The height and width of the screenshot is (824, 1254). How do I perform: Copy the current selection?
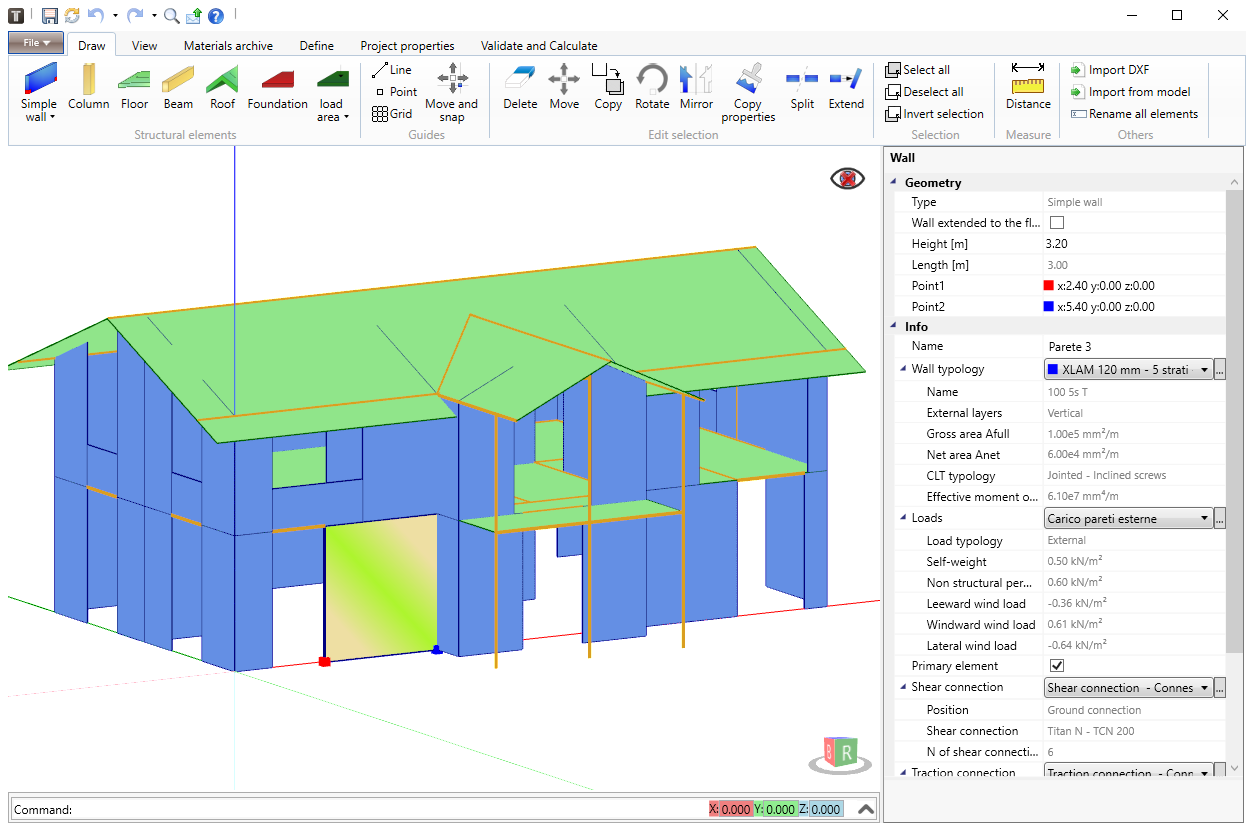[x=608, y=87]
